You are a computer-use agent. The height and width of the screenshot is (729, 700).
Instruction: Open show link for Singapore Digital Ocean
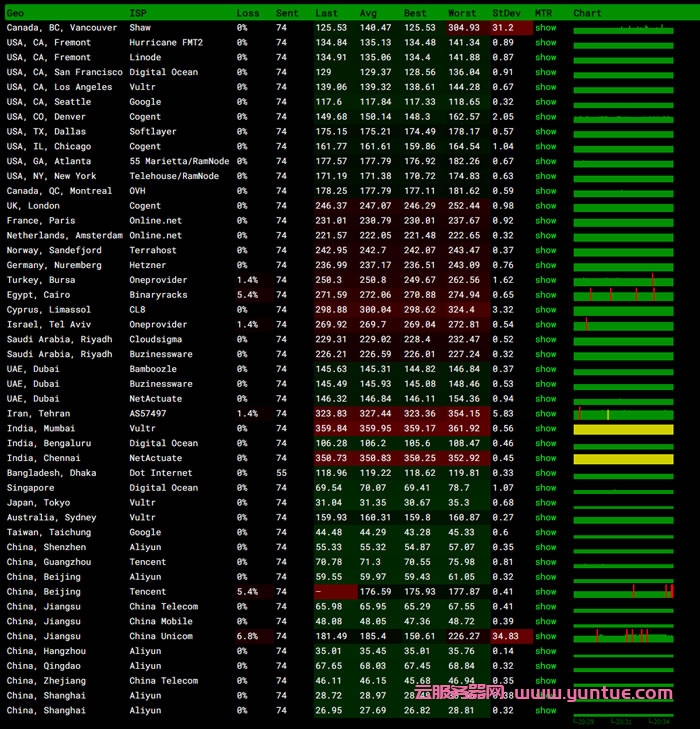point(545,488)
